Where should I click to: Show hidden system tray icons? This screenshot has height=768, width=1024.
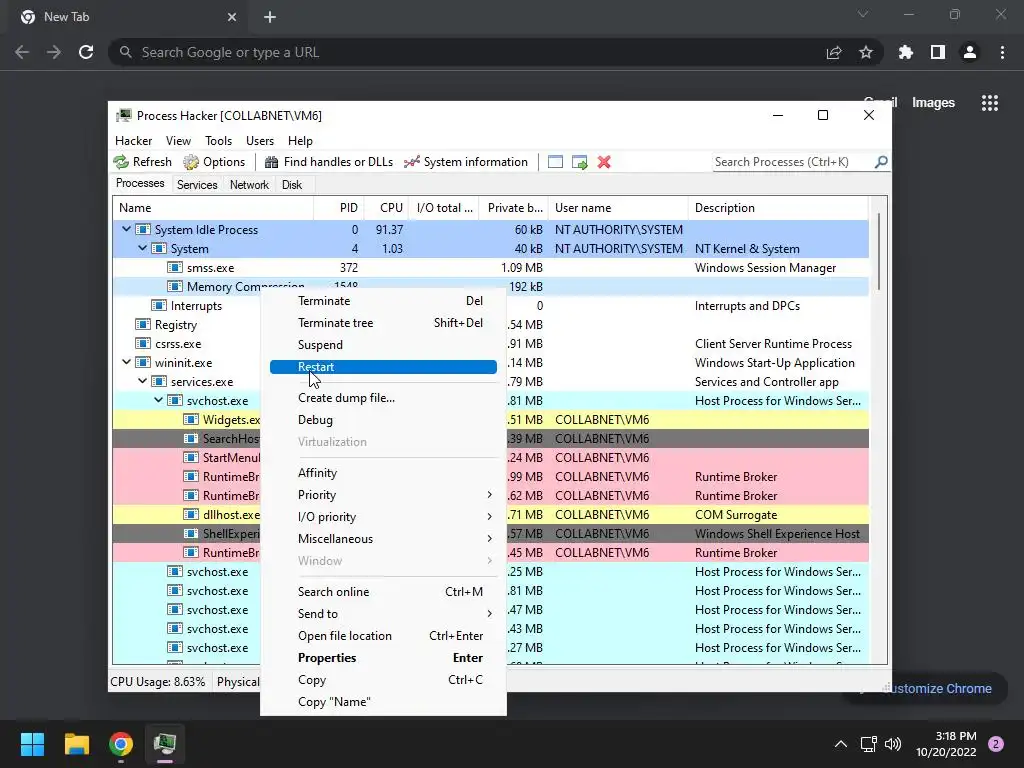pyautogui.click(x=841, y=744)
